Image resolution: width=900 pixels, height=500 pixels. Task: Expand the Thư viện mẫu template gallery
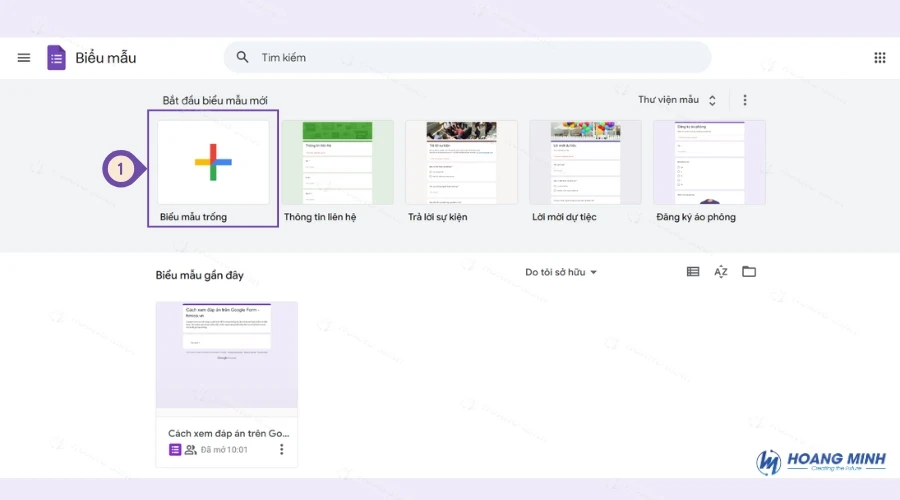(x=677, y=100)
